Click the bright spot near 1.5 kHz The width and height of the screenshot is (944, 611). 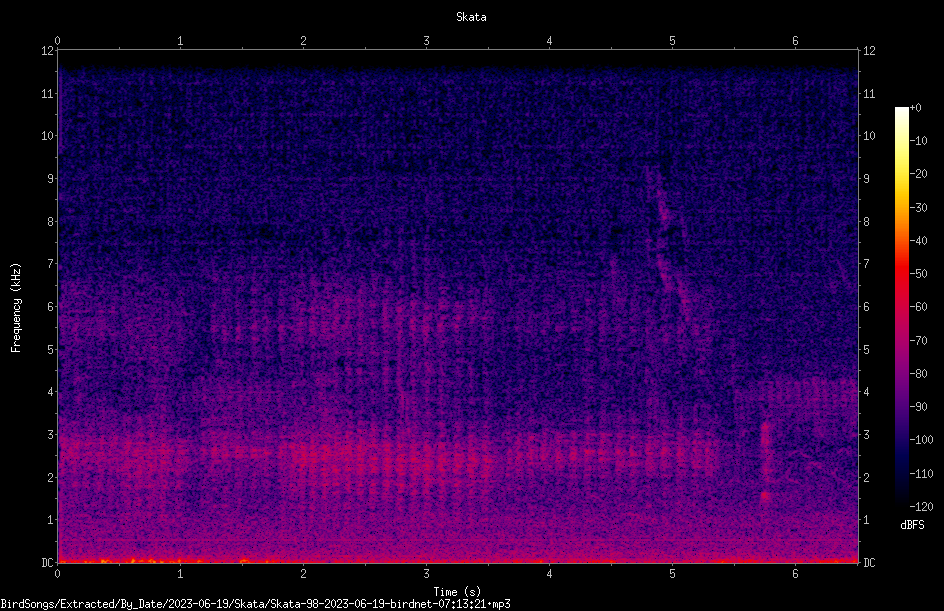(x=765, y=497)
